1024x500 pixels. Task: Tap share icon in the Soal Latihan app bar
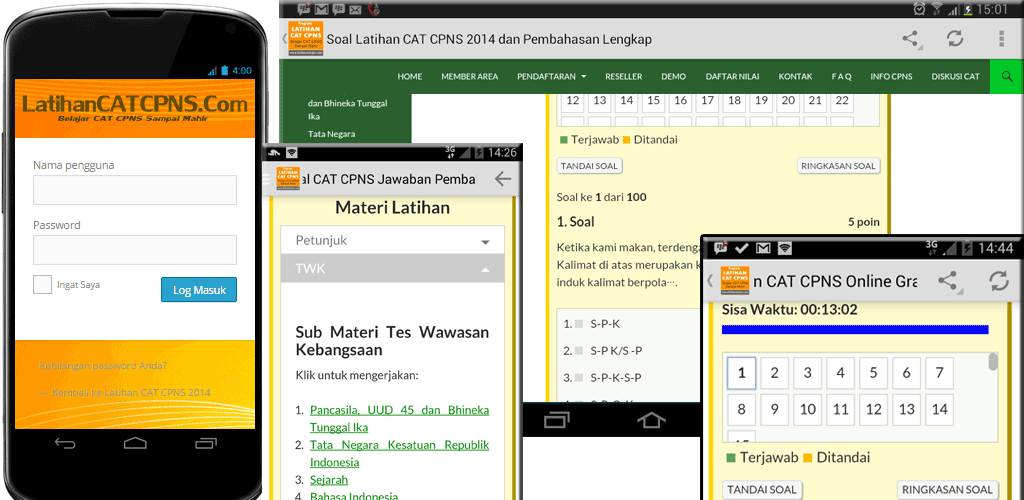pyautogui.click(x=910, y=39)
